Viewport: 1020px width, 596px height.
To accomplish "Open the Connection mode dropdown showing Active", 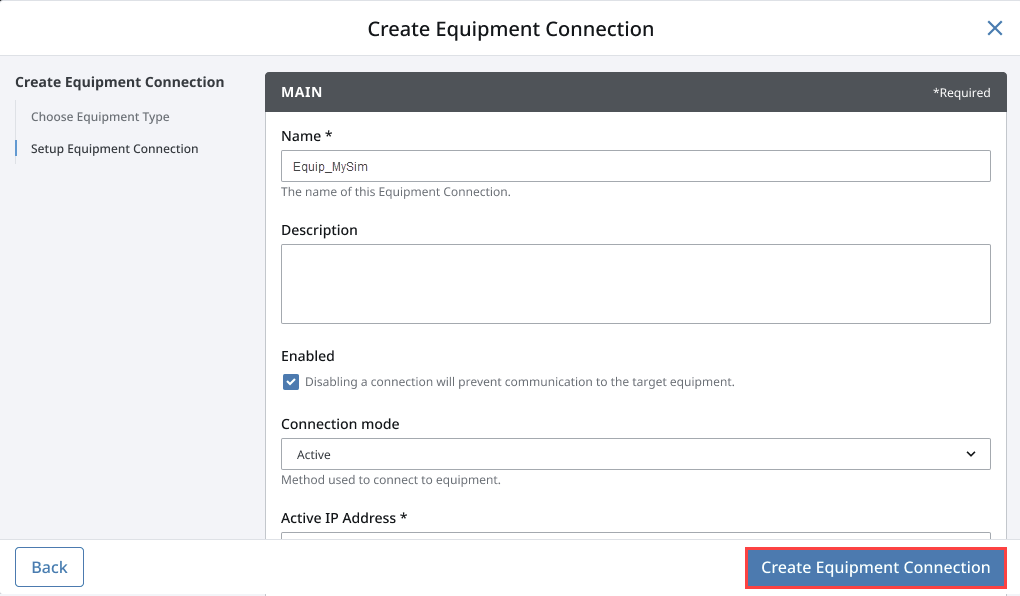I will 636,454.
